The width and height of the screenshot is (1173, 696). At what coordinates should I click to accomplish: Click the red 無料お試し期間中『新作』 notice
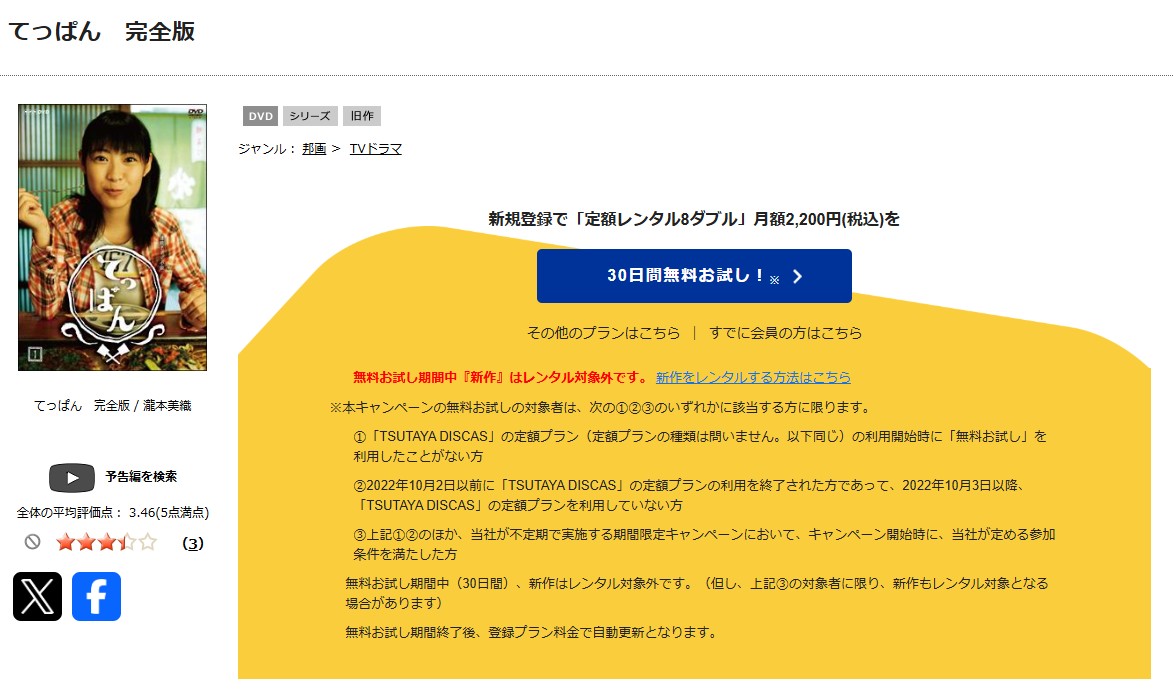pyautogui.click(x=500, y=377)
